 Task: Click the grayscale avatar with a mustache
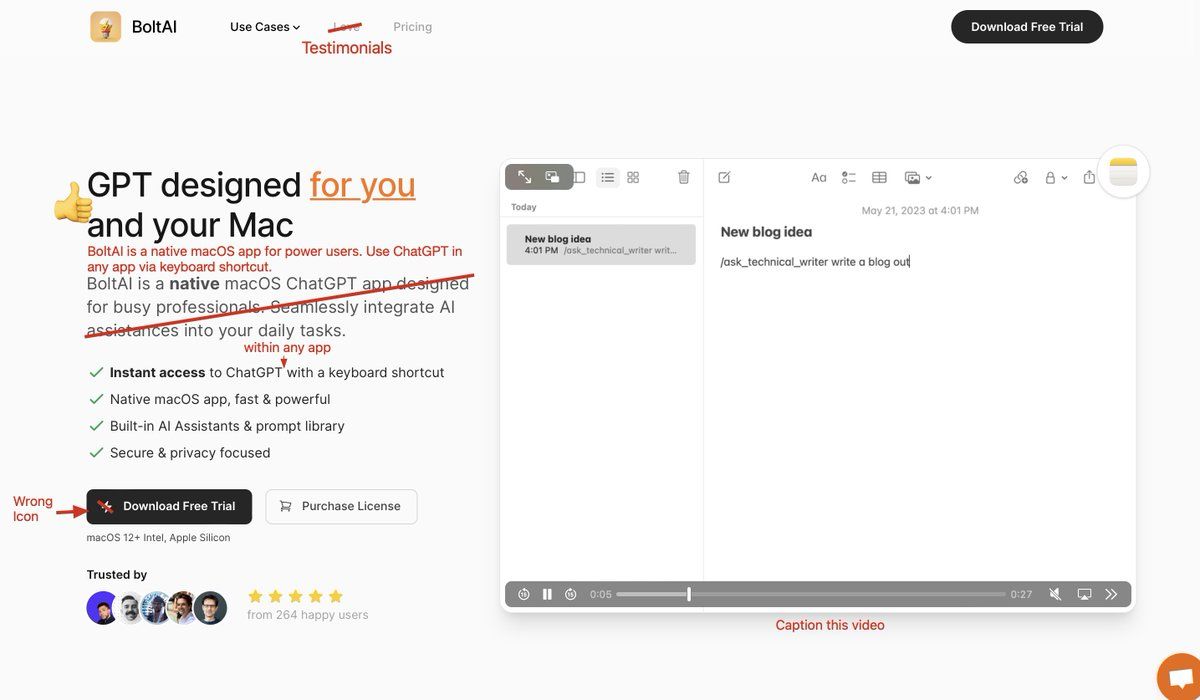pos(131,608)
